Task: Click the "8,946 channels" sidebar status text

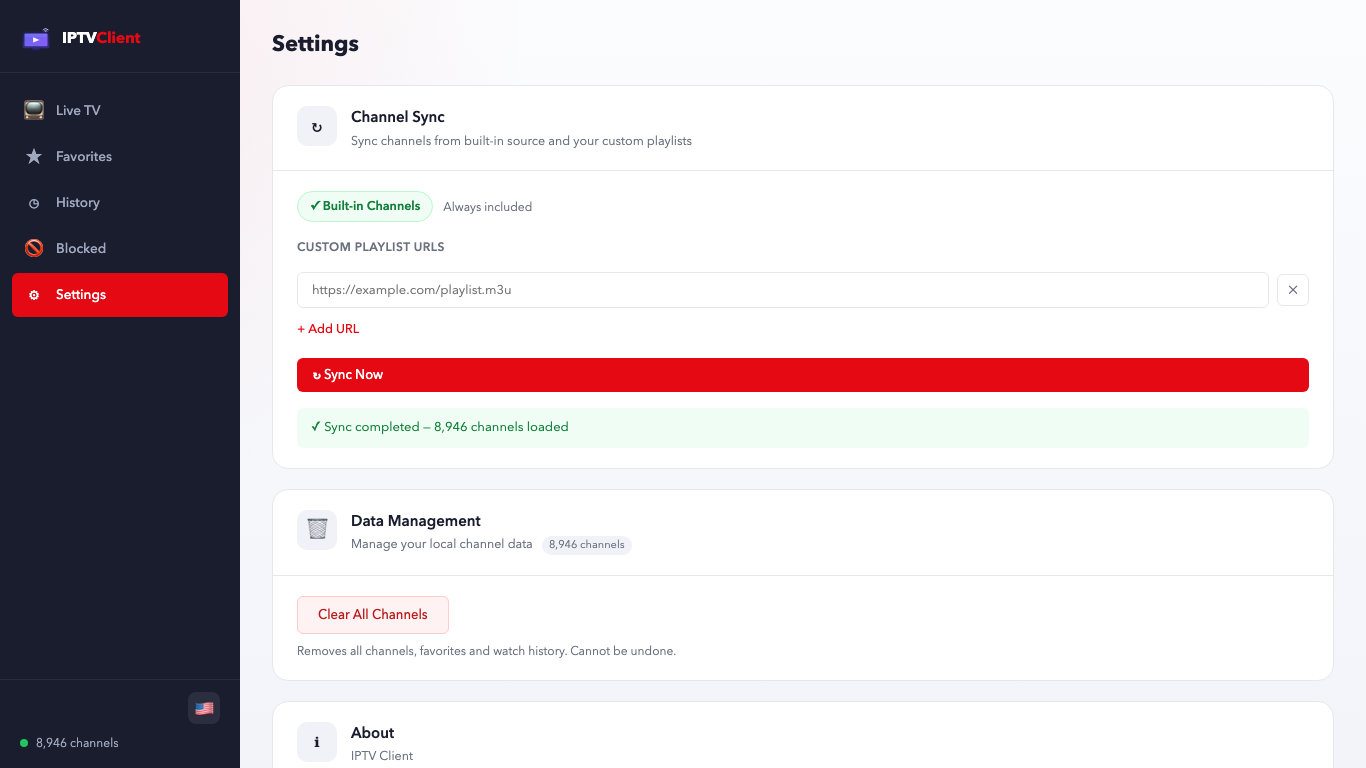Action: [77, 743]
